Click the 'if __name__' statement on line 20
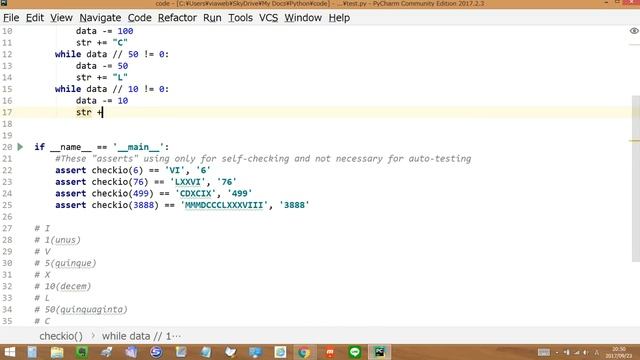This screenshot has width=640, height=360. 102,147
